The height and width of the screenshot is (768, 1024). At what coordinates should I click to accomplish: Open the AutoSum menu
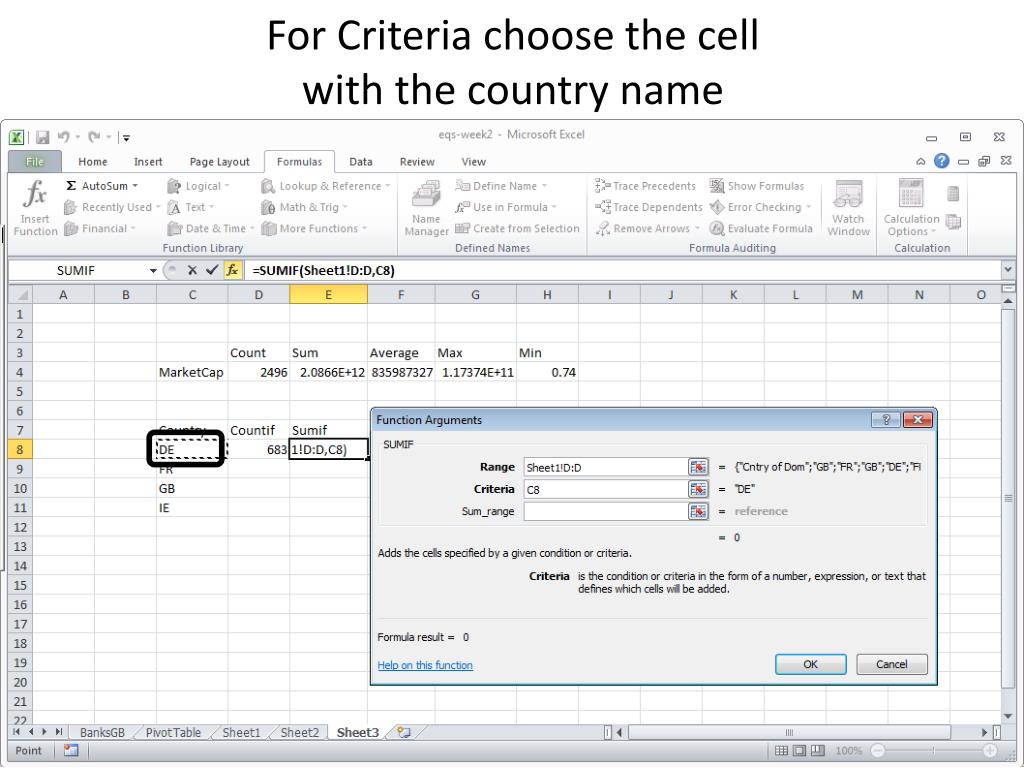tap(103, 186)
